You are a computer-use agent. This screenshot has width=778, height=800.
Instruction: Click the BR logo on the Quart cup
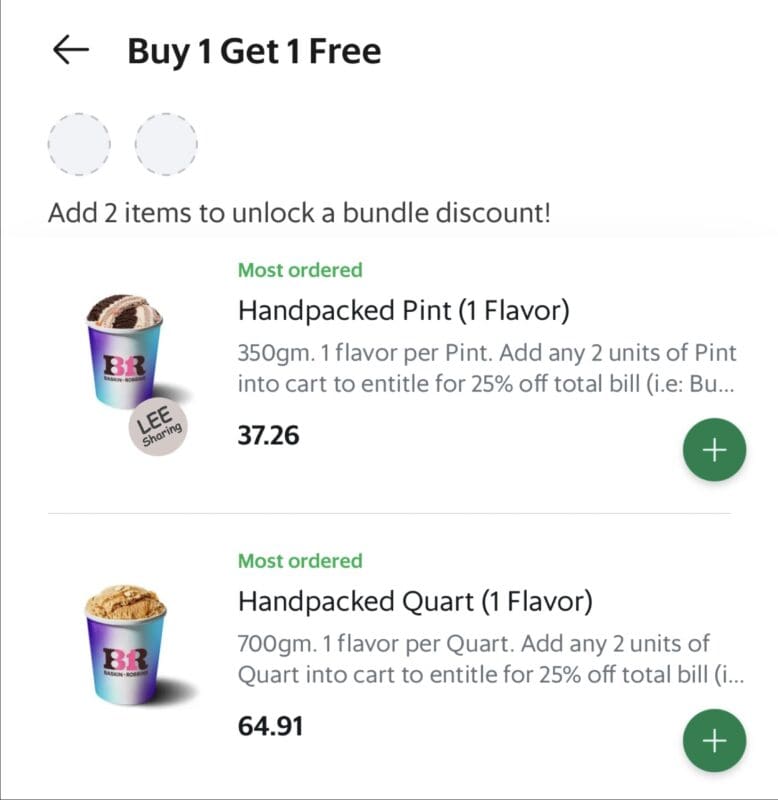tap(126, 660)
